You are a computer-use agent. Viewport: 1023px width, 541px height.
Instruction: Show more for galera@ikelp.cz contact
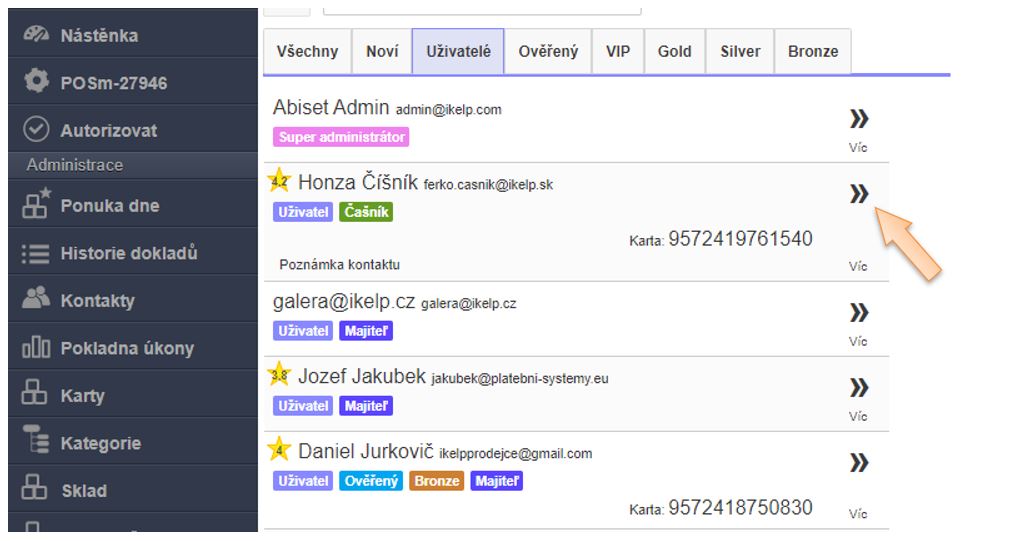[858, 313]
